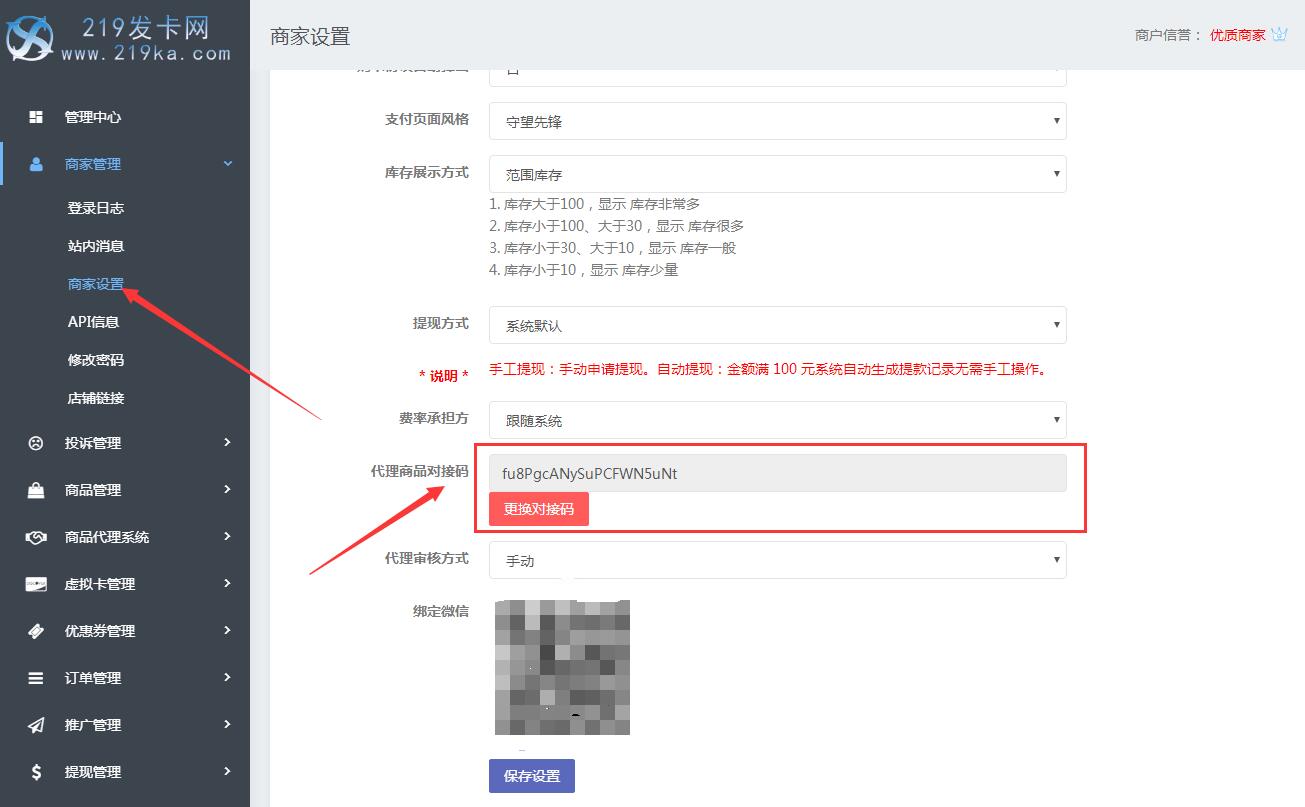
Task: Click the 优惠券管理 ticket icon
Action: [x=36, y=631]
